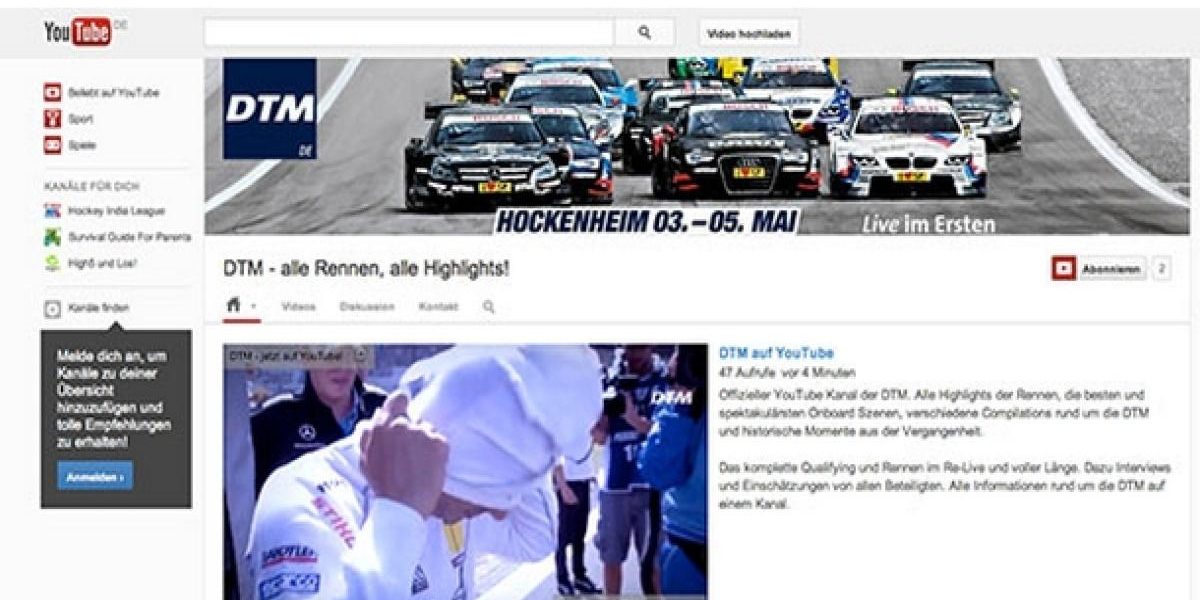1200x600 pixels.
Task: Go to the Kontakt tab
Action: pyautogui.click(x=438, y=307)
